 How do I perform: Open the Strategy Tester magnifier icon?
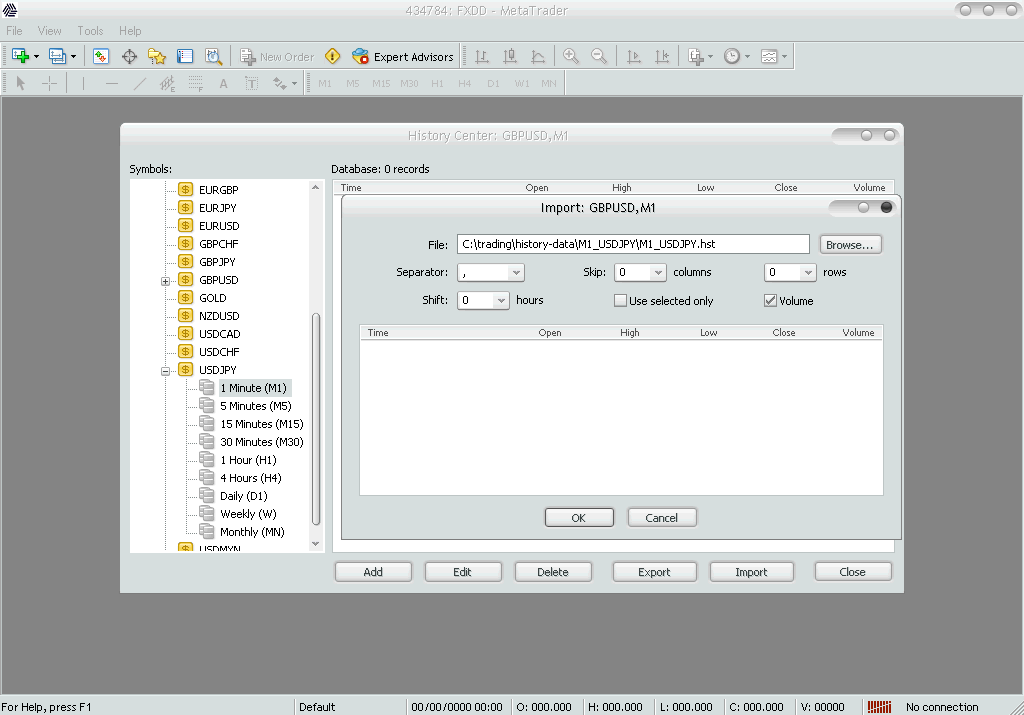213,57
